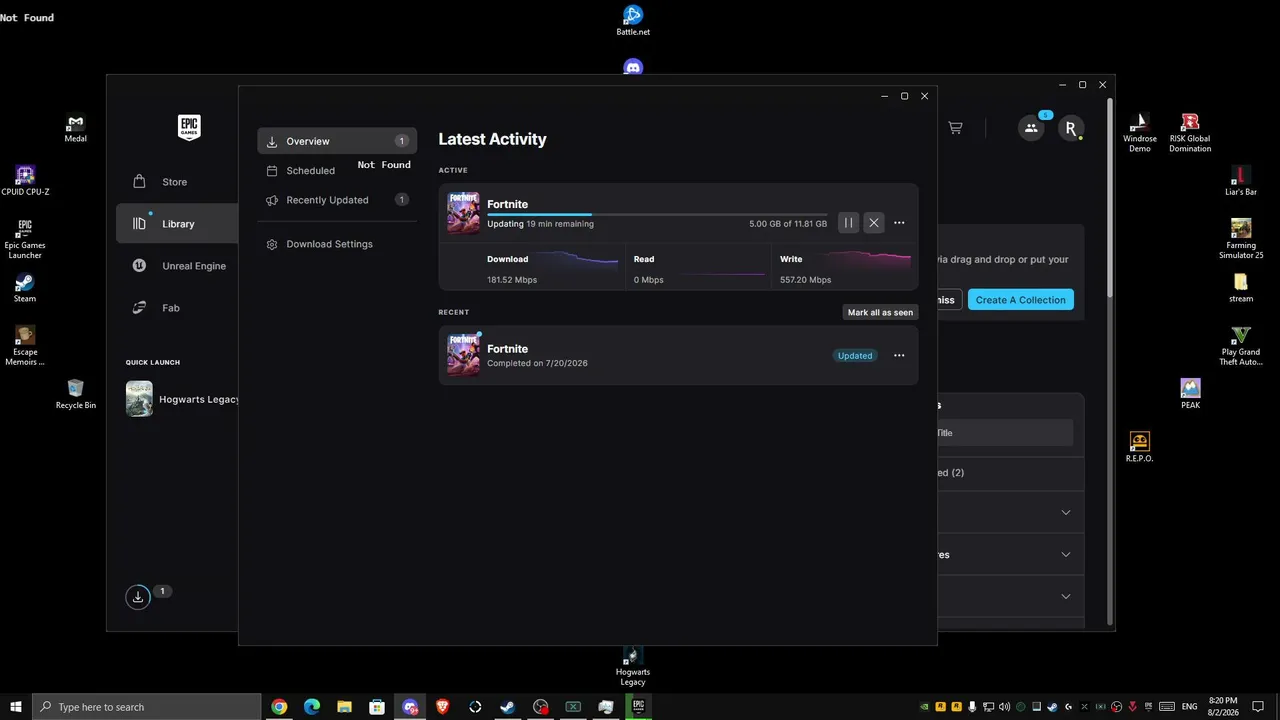Open the Store page in Epic sidebar

176,182
